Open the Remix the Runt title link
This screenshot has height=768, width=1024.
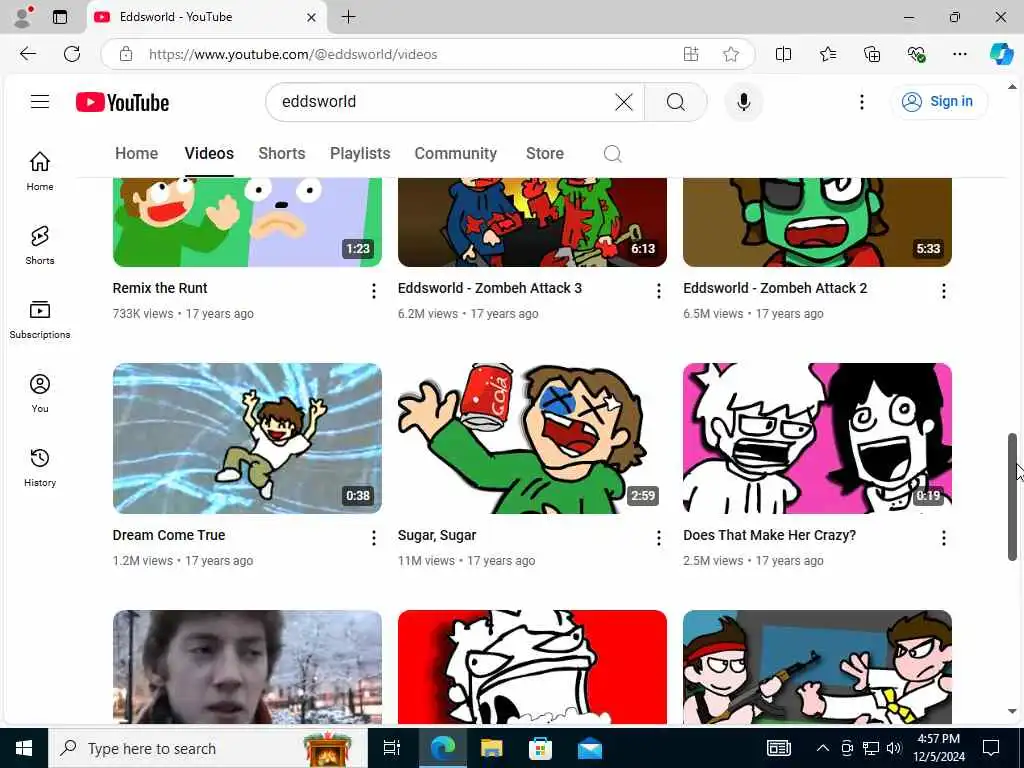pos(160,288)
